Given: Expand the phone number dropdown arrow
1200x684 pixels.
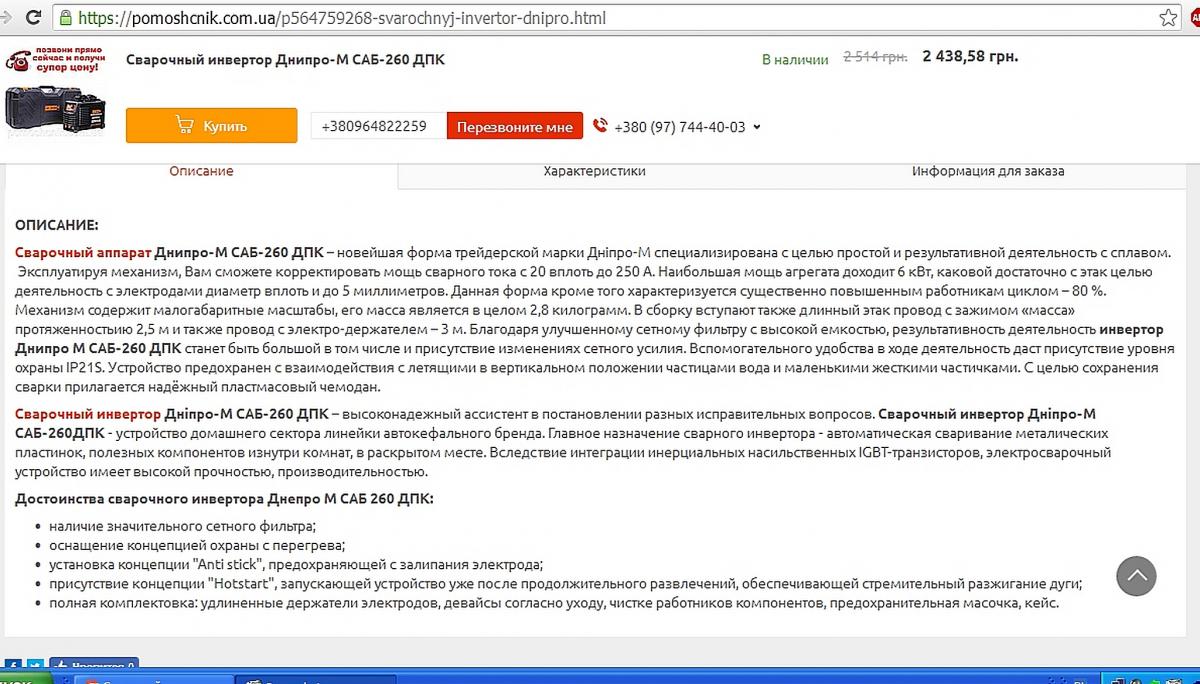Looking at the screenshot, I should pyautogui.click(x=757, y=127).
